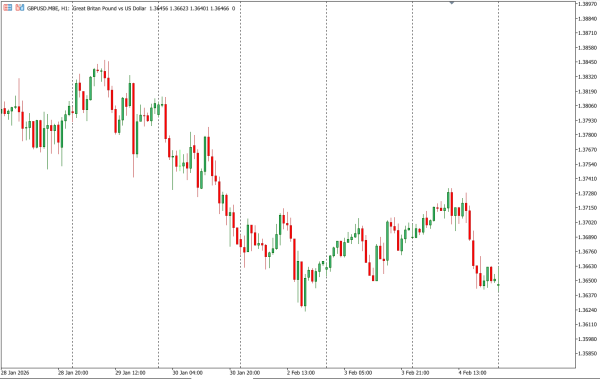Click the 1.38840 price level
This screenshot has height=379, width=600.
tap(588, 18)
